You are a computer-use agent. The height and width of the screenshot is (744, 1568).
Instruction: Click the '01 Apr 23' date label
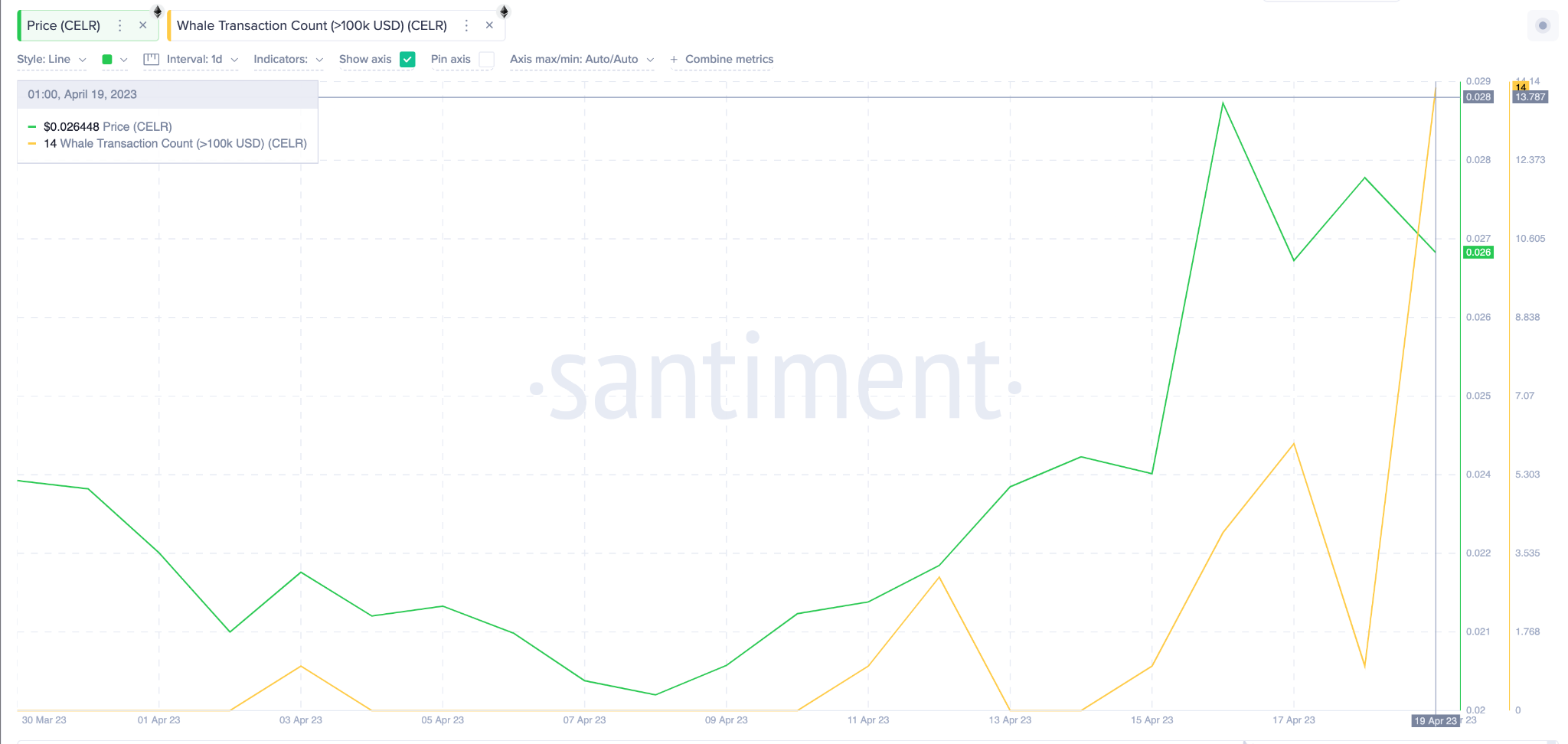(159, 720)
